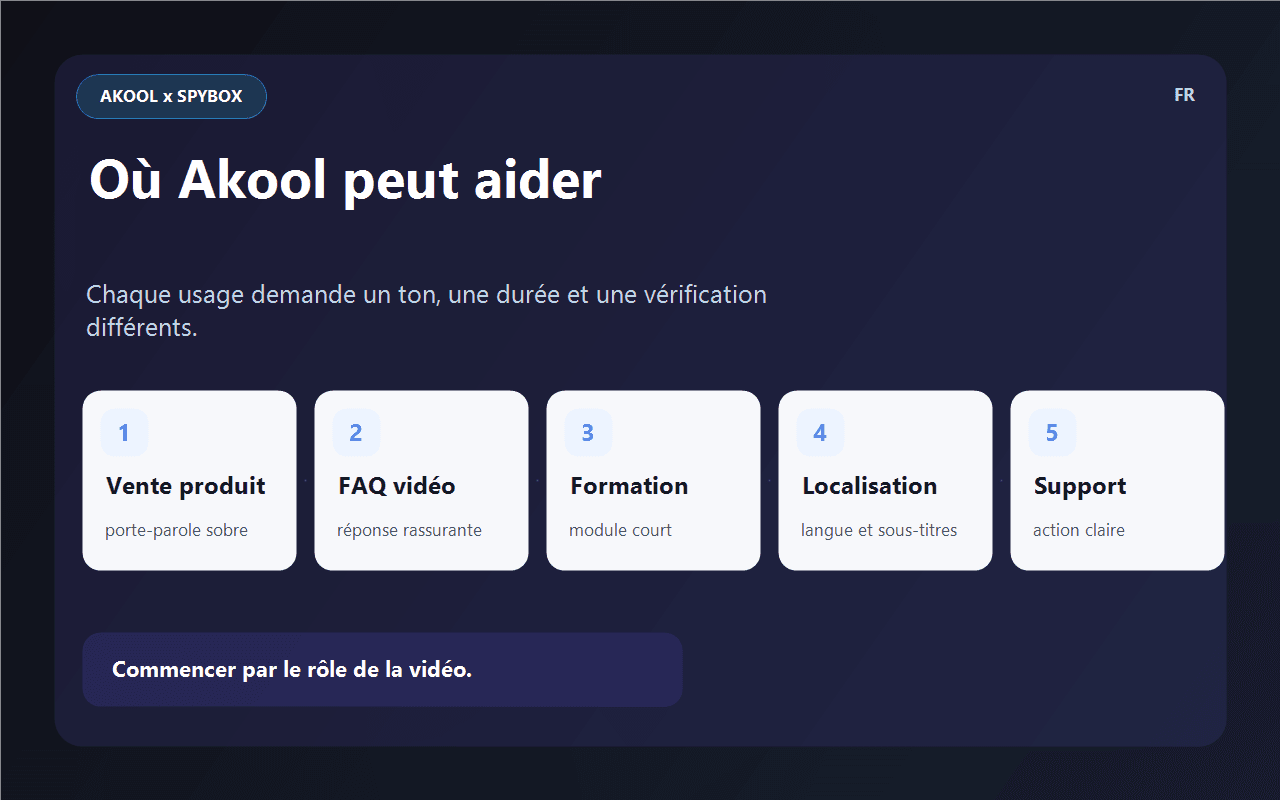This screenshot has height=800, width=1280.
Task: Select the Vente produit card title
Action: click(186, 486)
